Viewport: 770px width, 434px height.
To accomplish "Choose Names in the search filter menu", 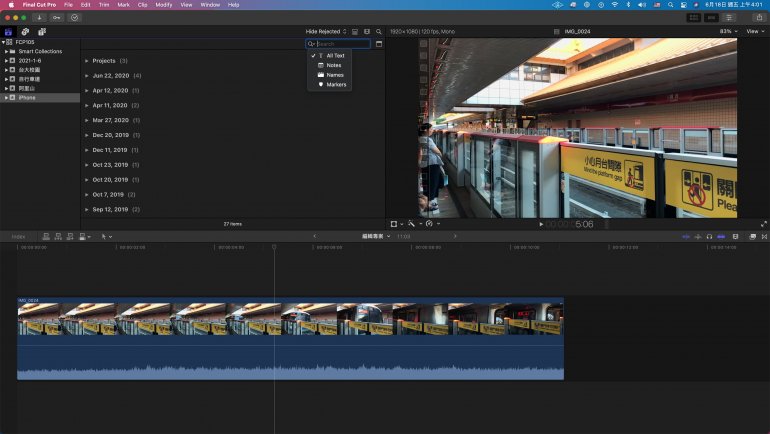I will tap(334, 75).
